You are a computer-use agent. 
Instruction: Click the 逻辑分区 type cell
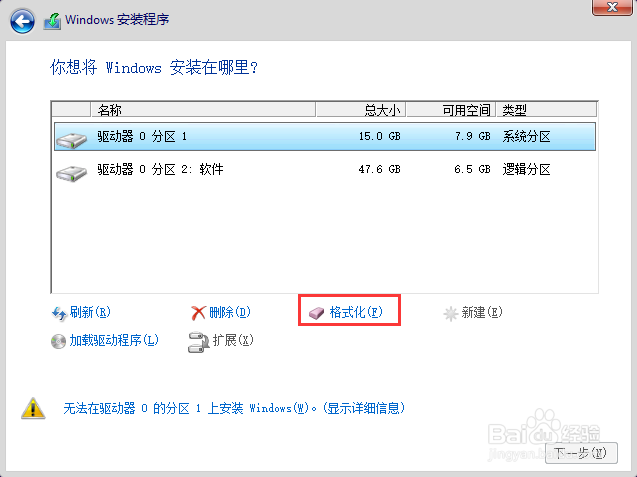[526, 169]
